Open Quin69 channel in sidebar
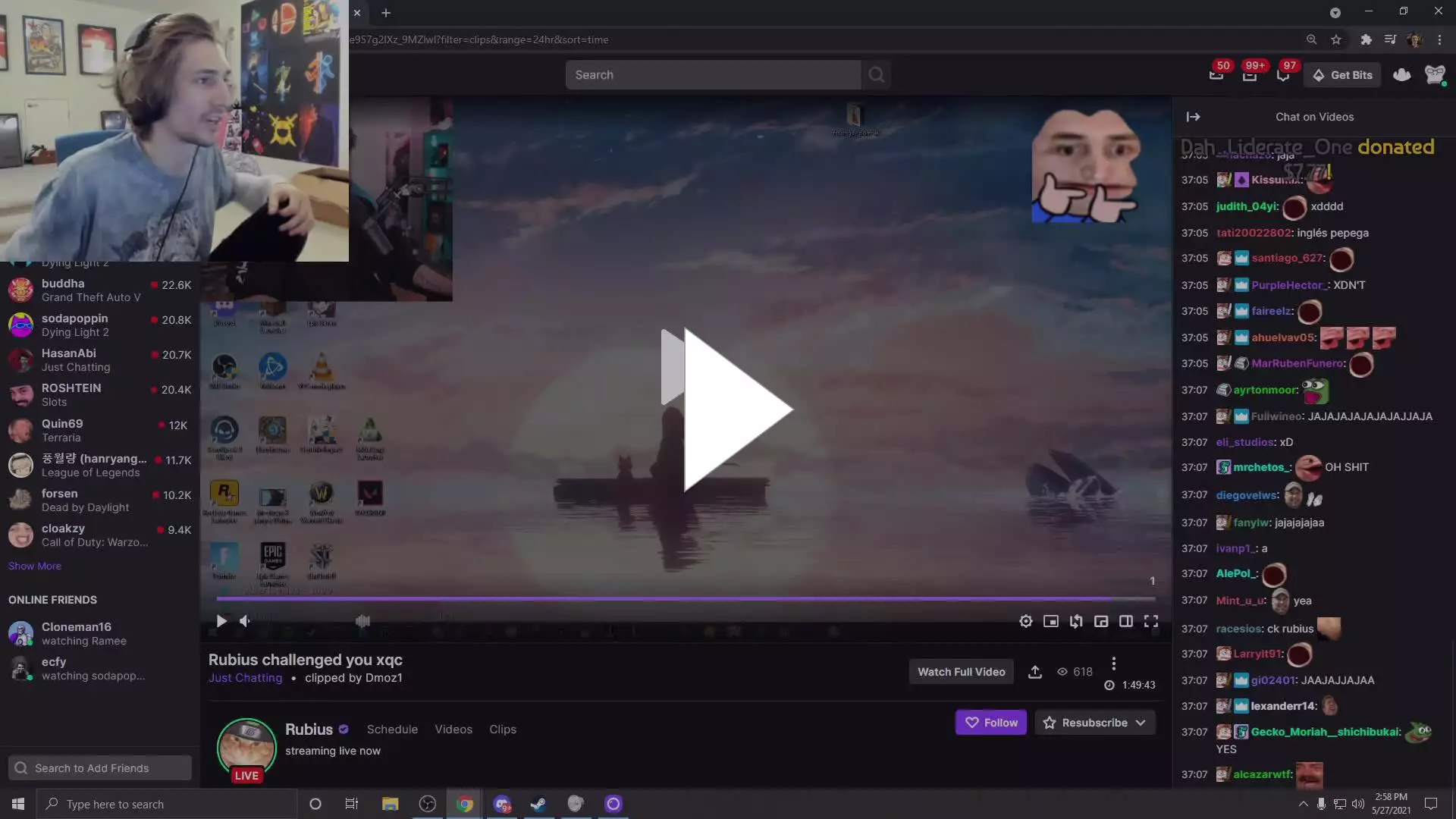Viewport: 1456px width, 819px height. point(99,431)
